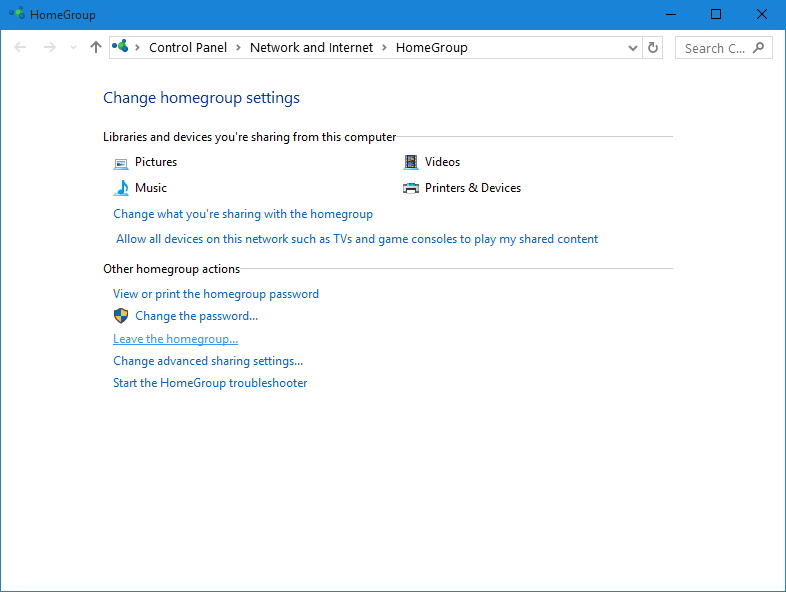Expand chevron after Control Panel

(239, 48)
